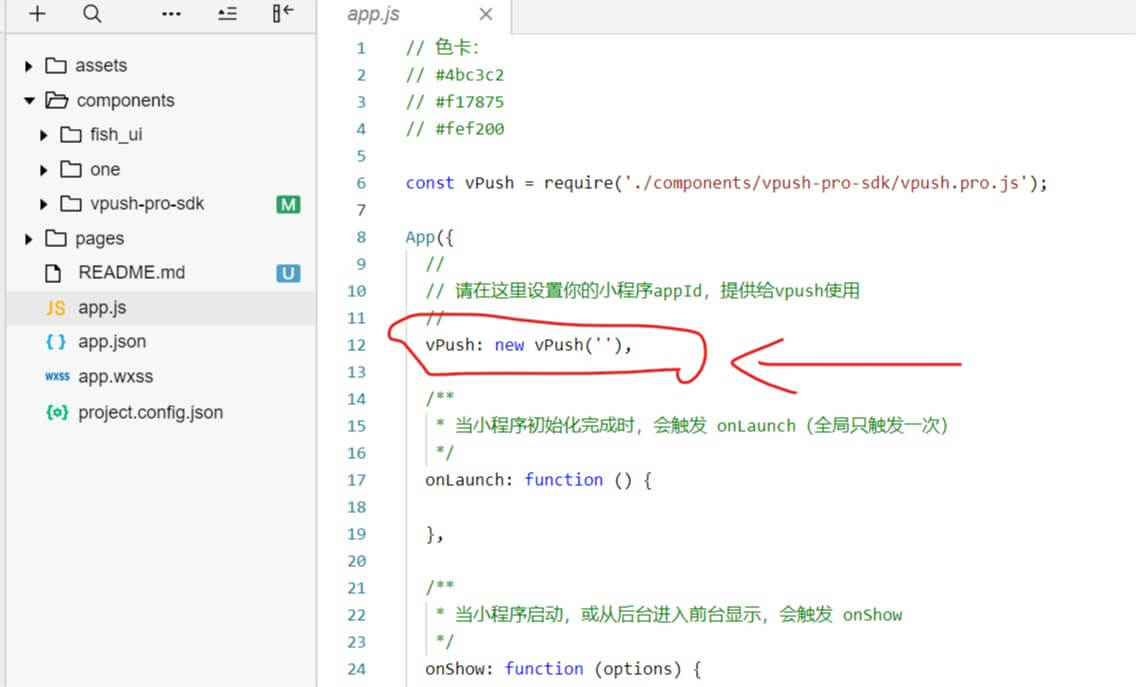The image size is (1136, 687).
Task: Click line number 17 in the gutter
Action: tap(356, 480)
